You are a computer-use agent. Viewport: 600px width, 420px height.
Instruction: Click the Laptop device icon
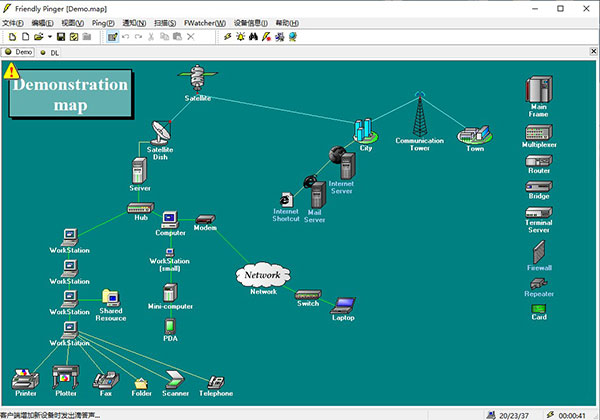(343, 304)
